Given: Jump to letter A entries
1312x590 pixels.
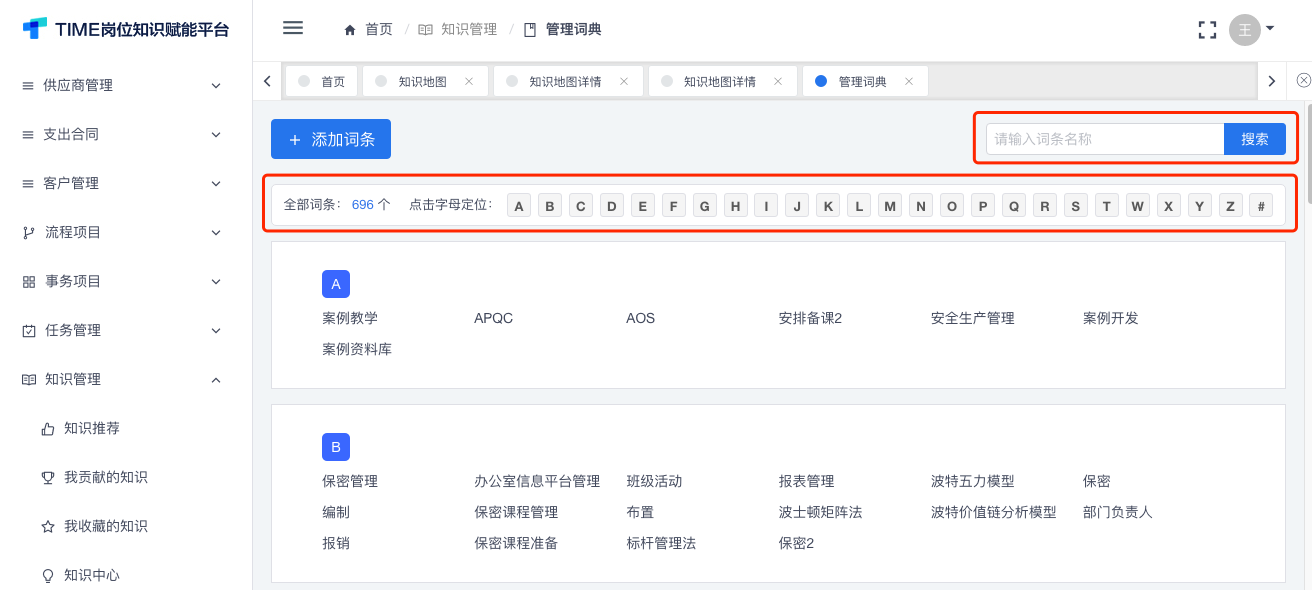Looking at the screenshot, I should pos(519,206).
